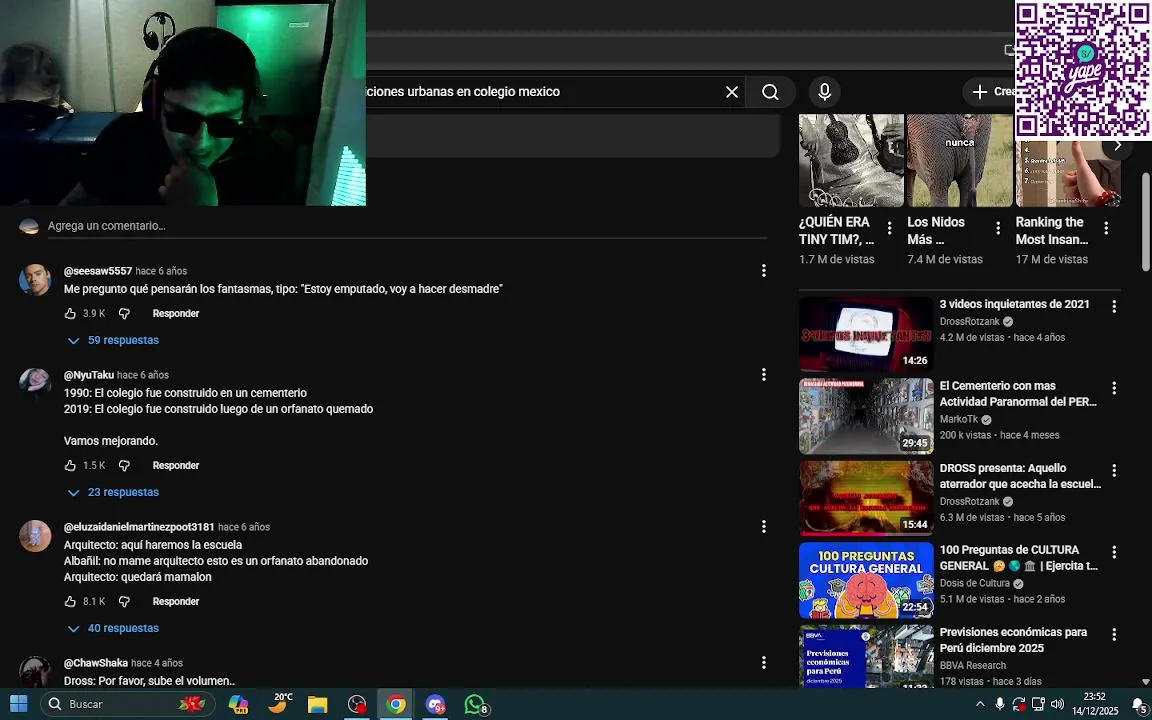Dislike the @eluzaidanielmartinezpoot3181 comment
This screenshot has height=720, width=1152.
point(124,602)
